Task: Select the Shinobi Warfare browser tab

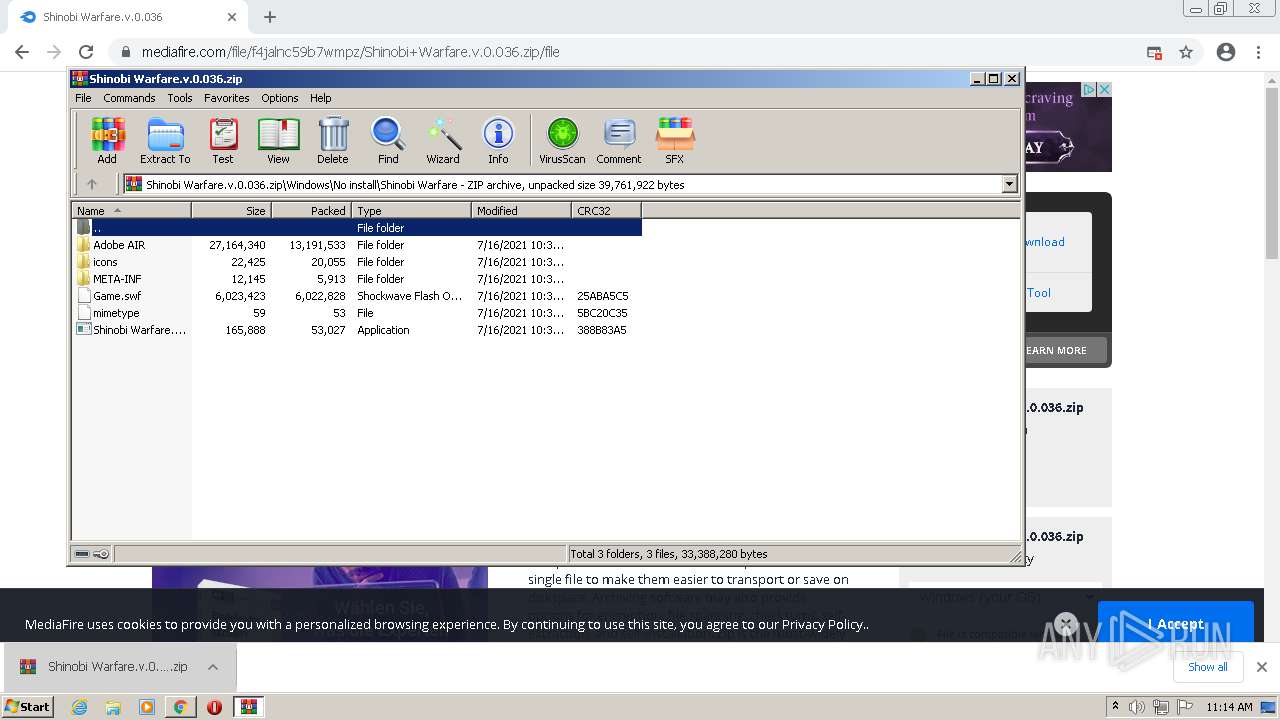Action: (x=125, y=17)
